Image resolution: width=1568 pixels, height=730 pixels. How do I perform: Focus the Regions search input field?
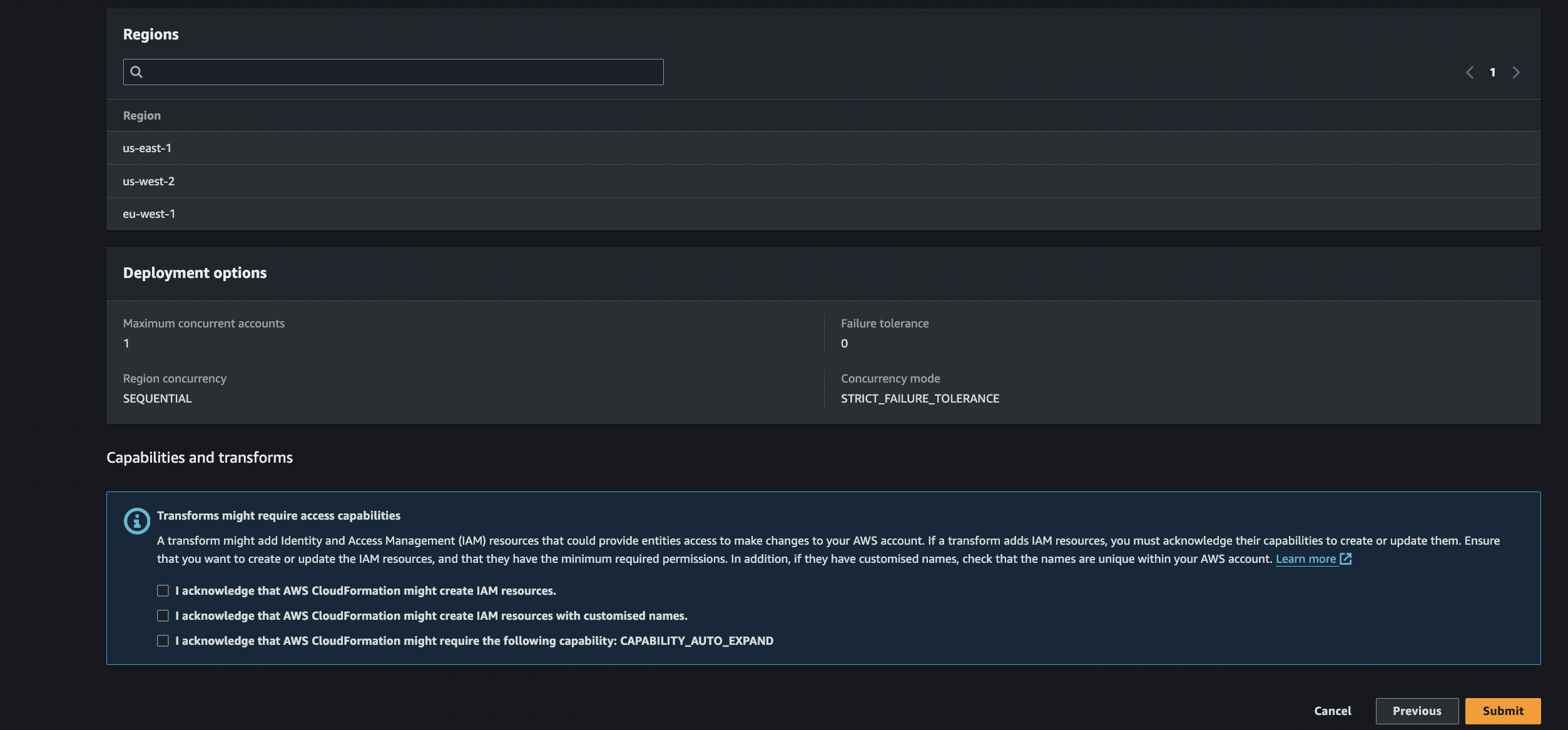[400, 72]
